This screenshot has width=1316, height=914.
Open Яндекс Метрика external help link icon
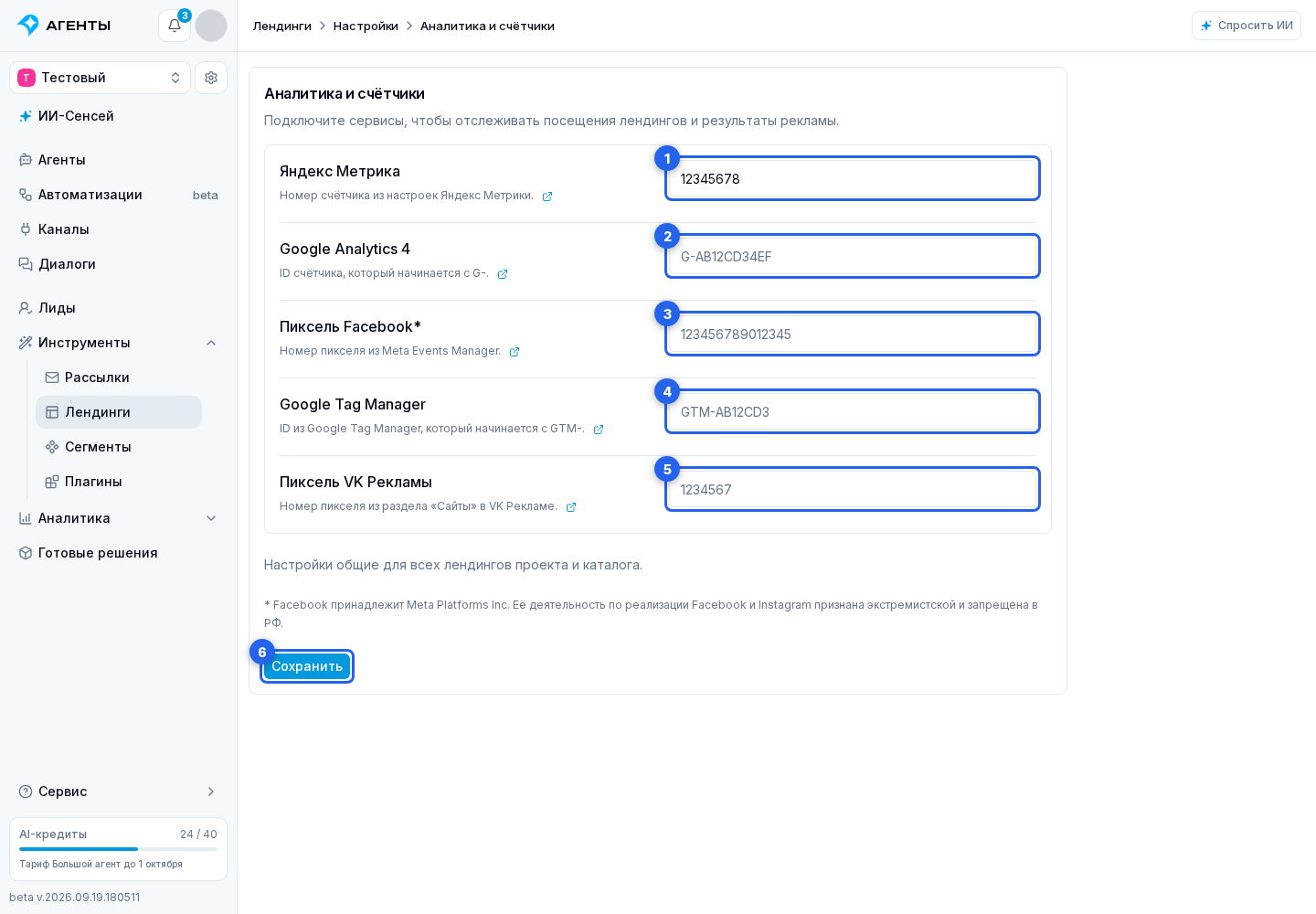tap(547, 197)
